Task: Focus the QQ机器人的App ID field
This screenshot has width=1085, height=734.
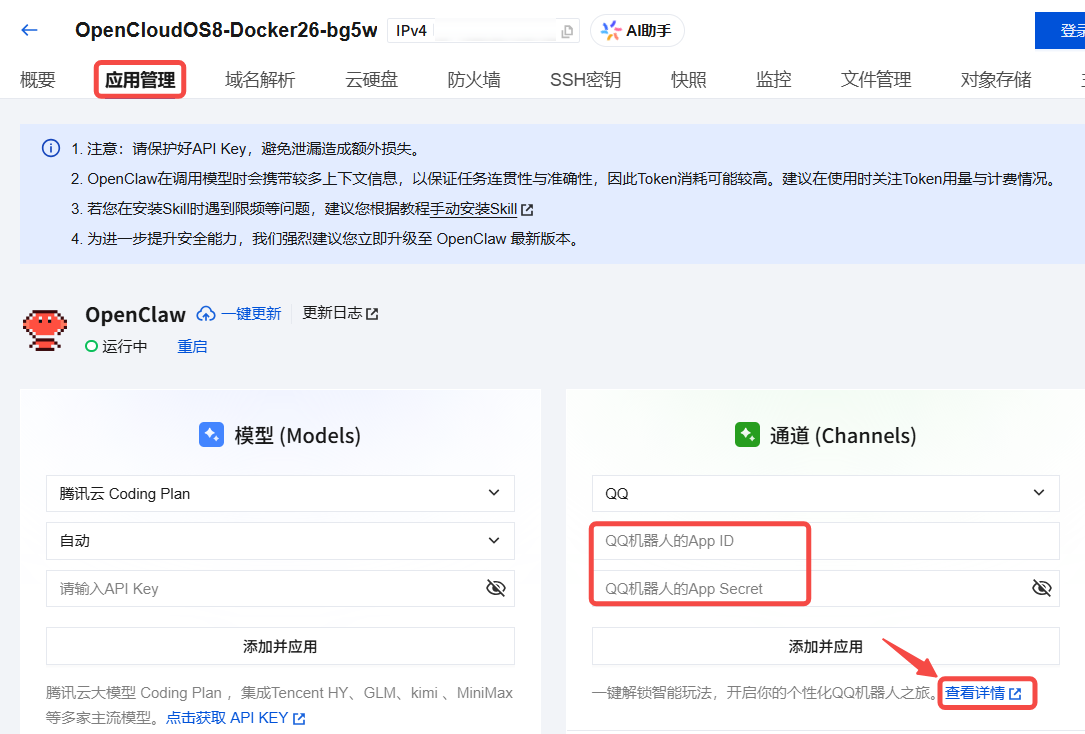Action: pos(825,541)
